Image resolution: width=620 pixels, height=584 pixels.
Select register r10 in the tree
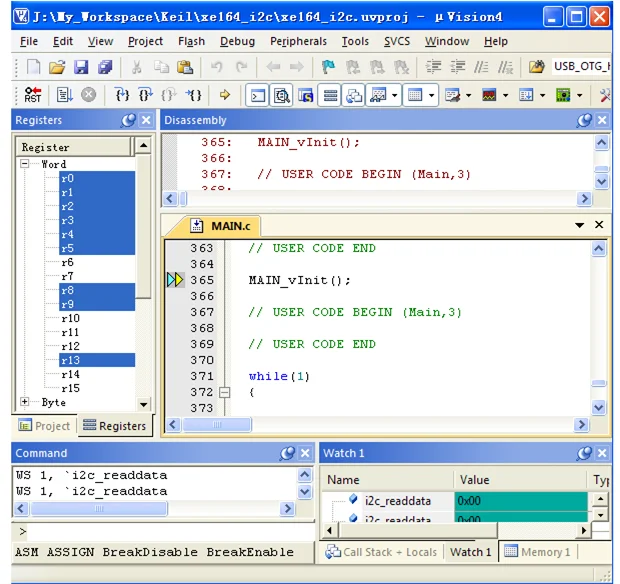tap(70, 318)
